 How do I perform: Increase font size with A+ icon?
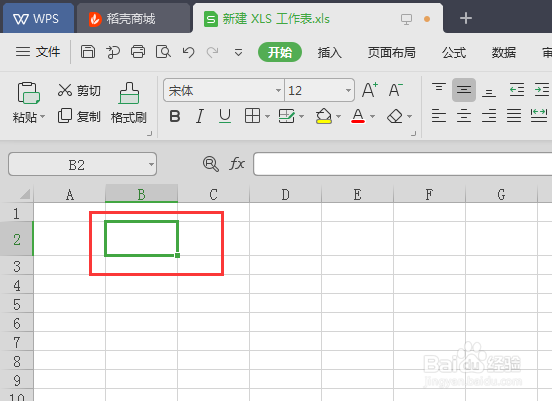(x=370, y=90)
